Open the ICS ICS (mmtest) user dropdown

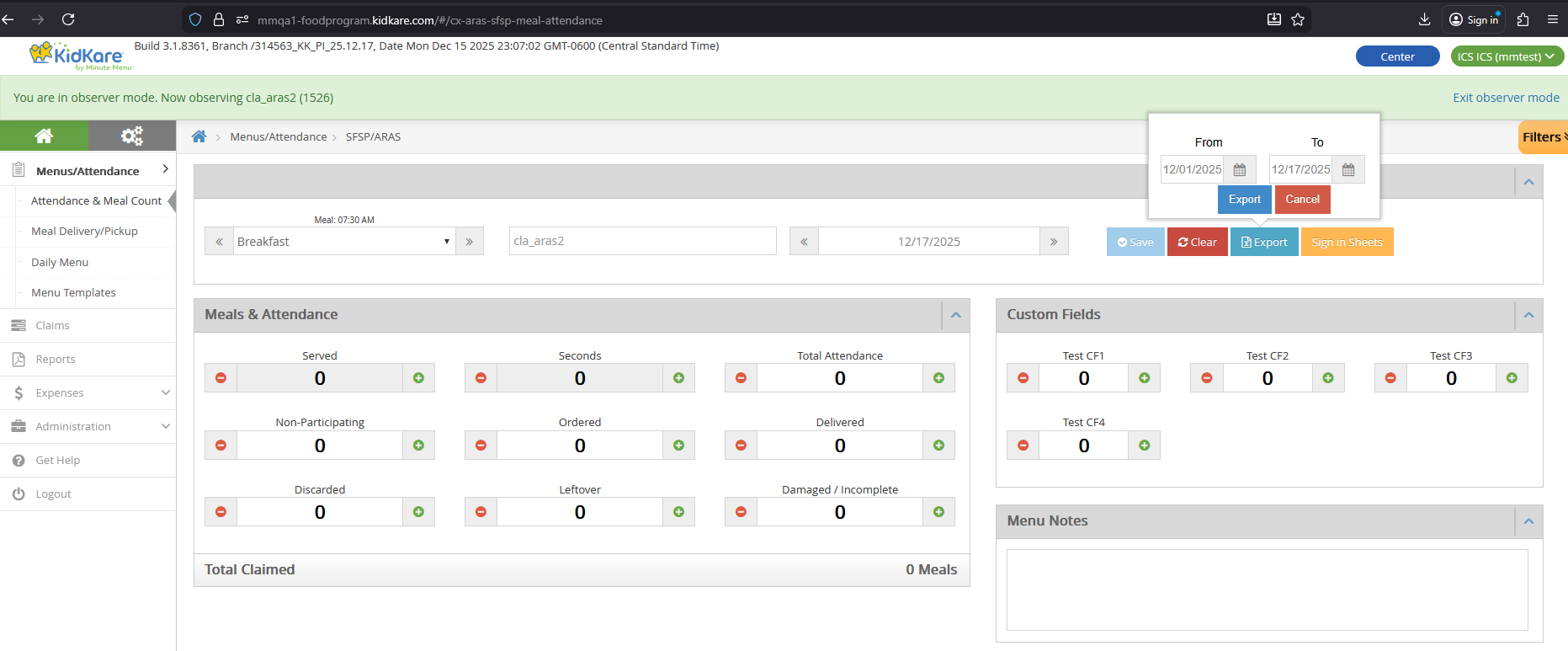click(1506, 56)
